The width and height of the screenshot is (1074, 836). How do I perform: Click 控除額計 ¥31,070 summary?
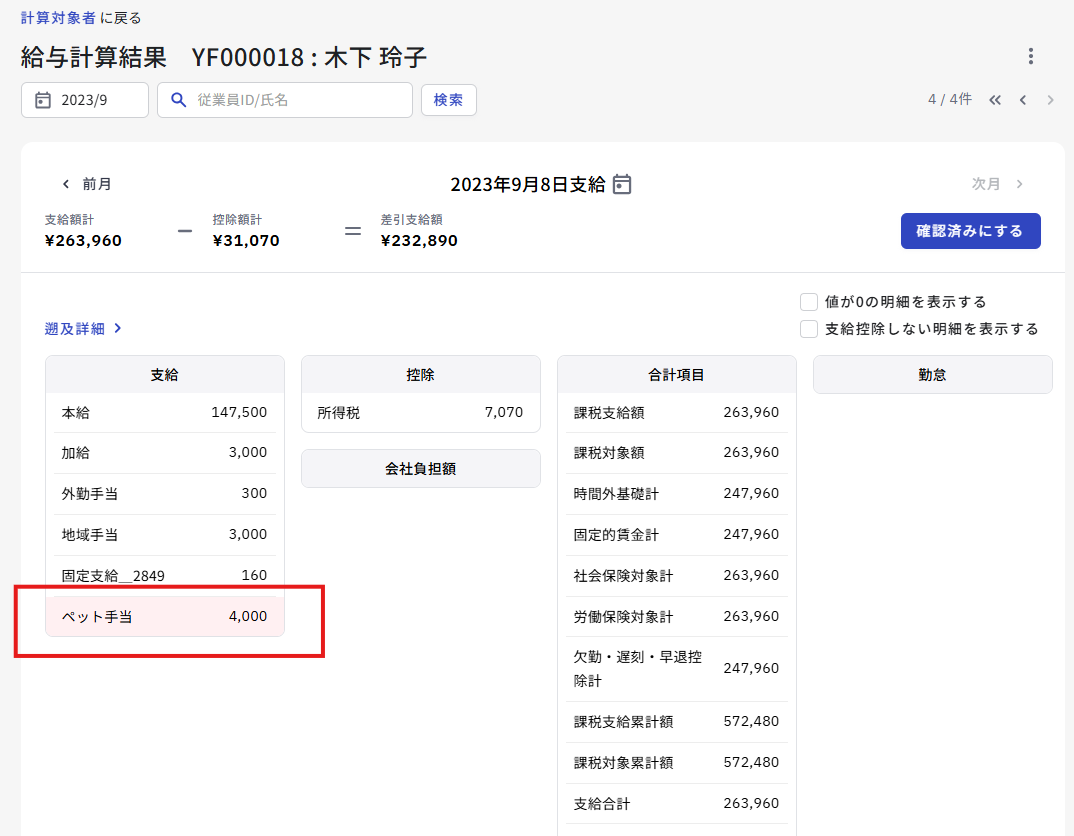pyautogui.click(x=246, y=231)
